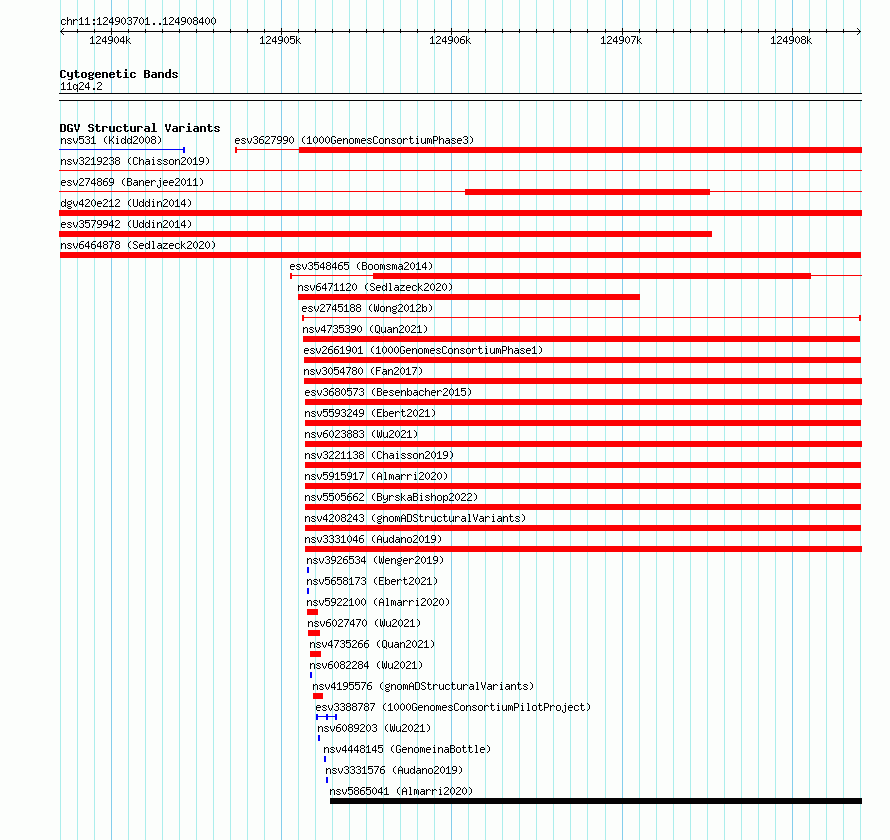Viewport: 890px width, 840px height.
Task: Click the black nsv5865041 variant bar
Action: click(596, 801)
